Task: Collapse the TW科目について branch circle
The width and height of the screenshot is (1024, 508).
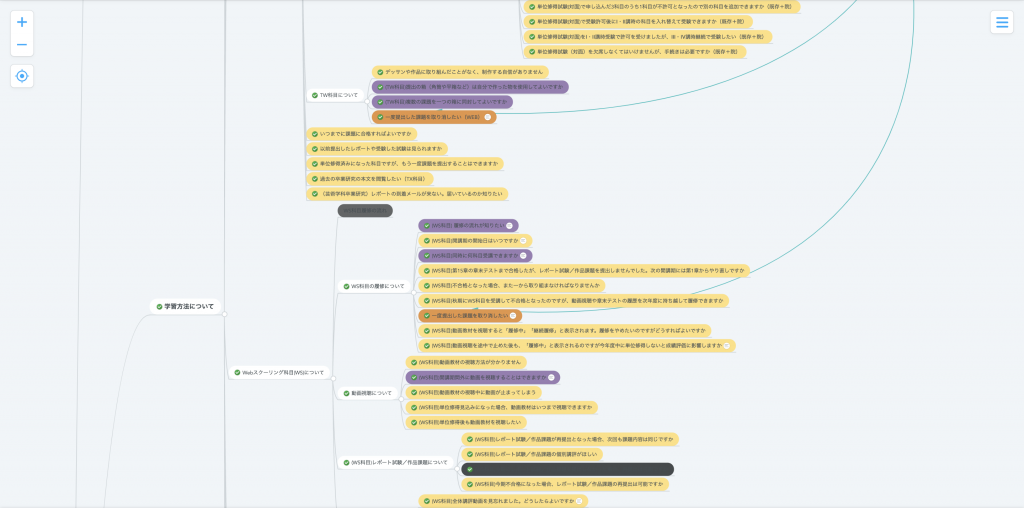Action: tap(368, 101)
